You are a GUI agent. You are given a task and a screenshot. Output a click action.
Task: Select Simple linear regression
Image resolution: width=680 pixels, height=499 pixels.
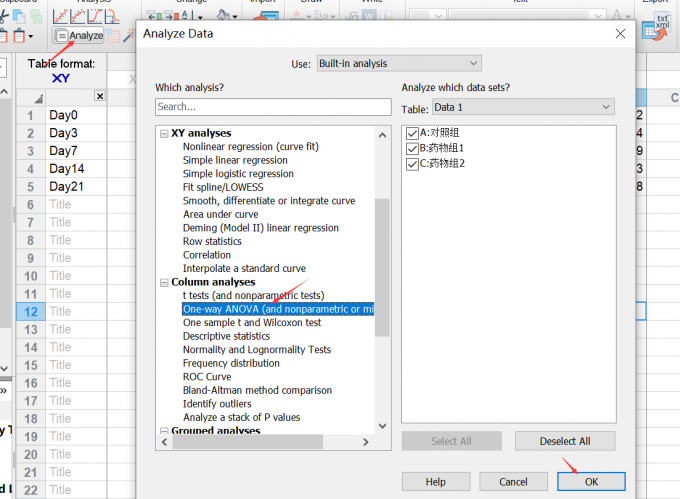(x=235, y=160)
